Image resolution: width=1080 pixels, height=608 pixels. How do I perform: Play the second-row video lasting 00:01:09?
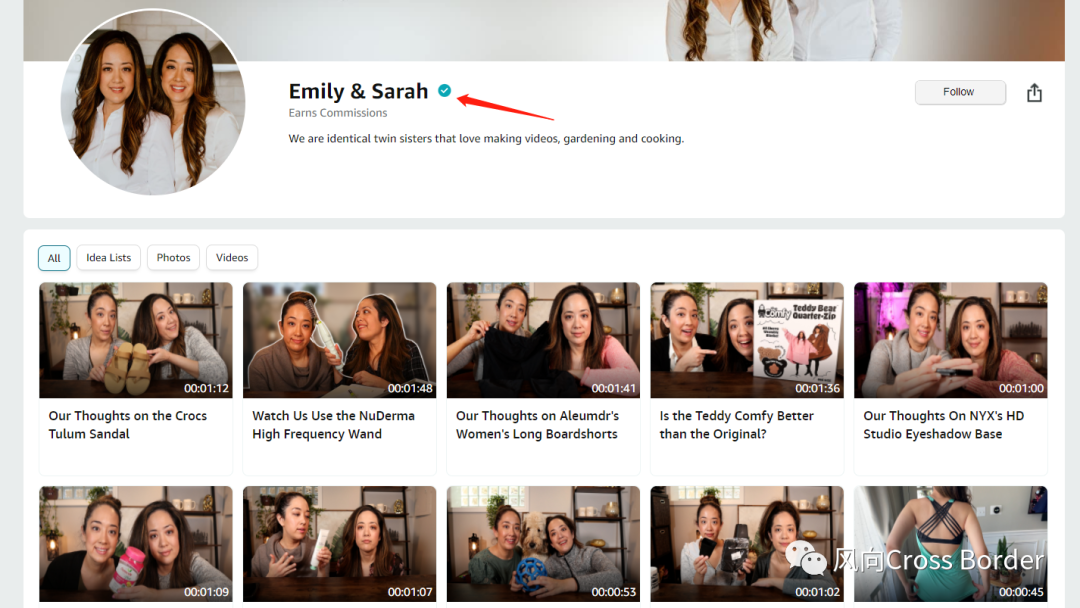pos(136,544)
